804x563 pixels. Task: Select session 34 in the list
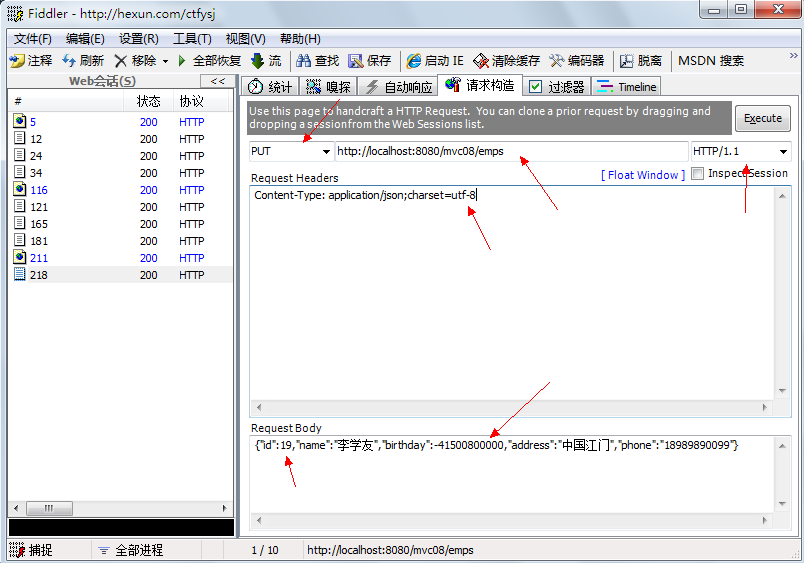tap(120, 173)
